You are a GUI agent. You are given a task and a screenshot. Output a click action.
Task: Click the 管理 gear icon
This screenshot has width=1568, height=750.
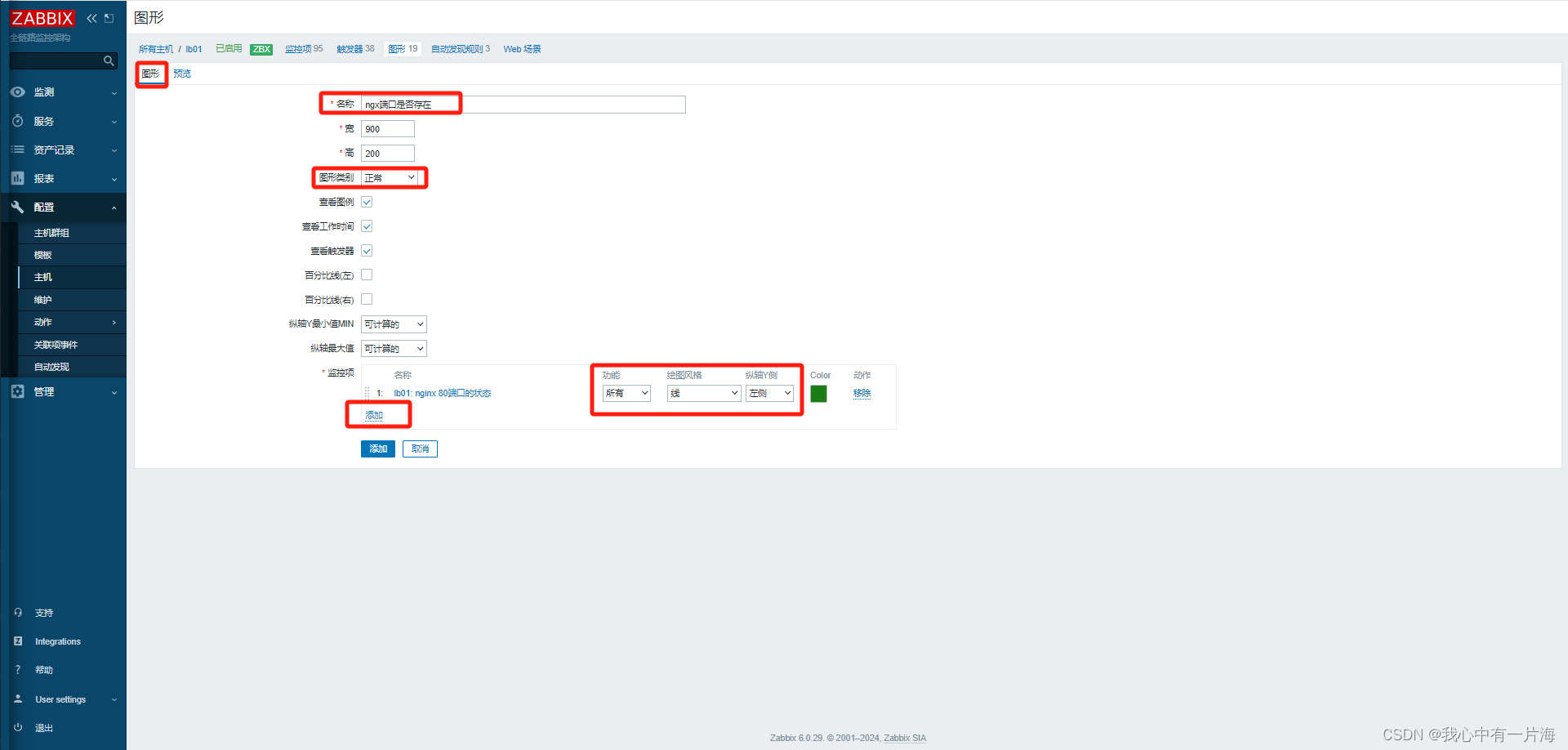coord(17,391)
